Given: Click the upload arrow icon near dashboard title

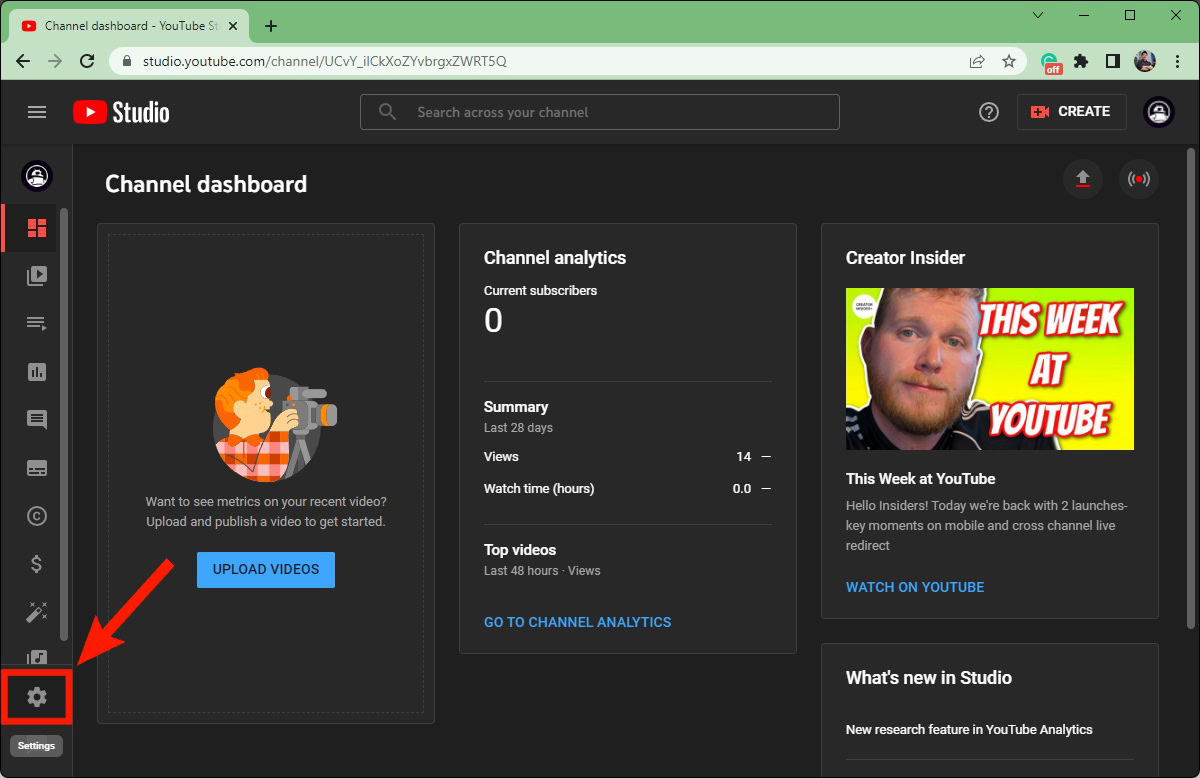Looking at the screenshot, I should pyautogui.click(x=1082, y=180).
